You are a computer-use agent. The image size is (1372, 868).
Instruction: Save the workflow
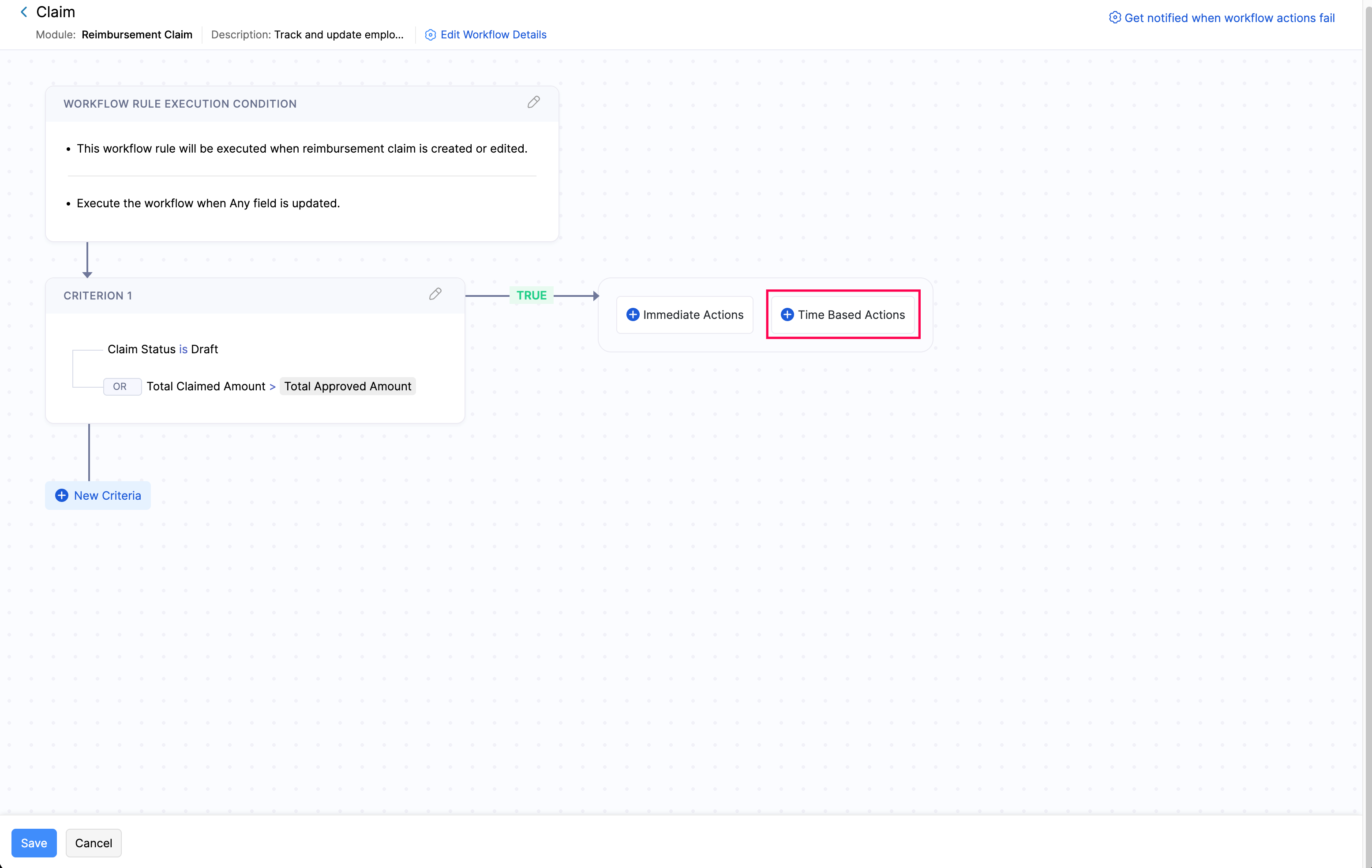tap(34, 843)
